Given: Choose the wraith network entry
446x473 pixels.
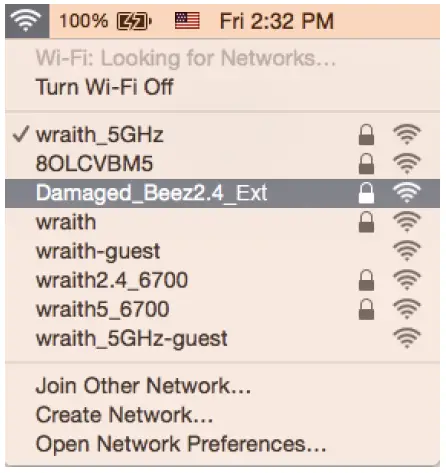Looking at the screenshot, I should [222, 222].
